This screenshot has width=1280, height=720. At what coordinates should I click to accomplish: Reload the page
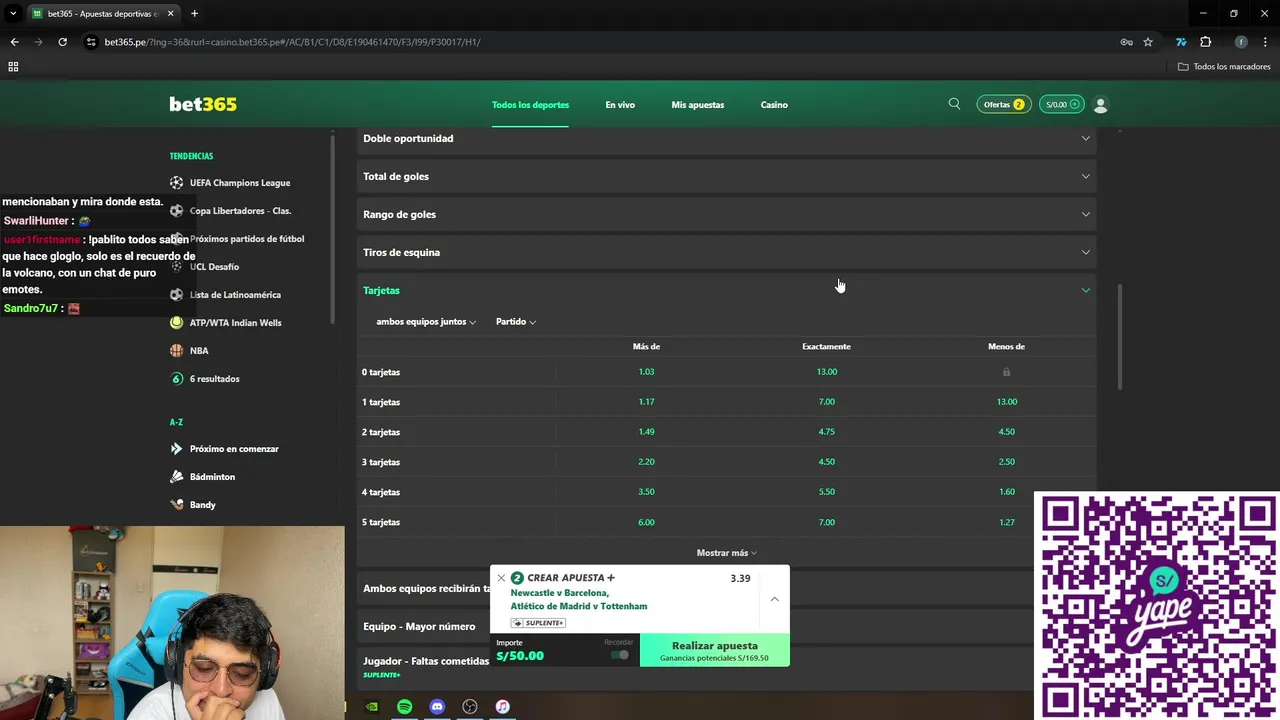click(62, 42)
